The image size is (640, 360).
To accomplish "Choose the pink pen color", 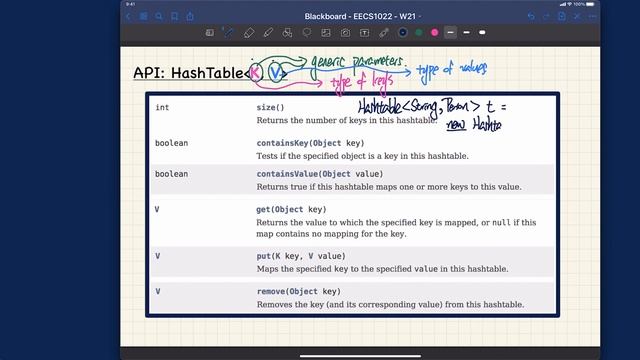I will [x=435, y=33].
